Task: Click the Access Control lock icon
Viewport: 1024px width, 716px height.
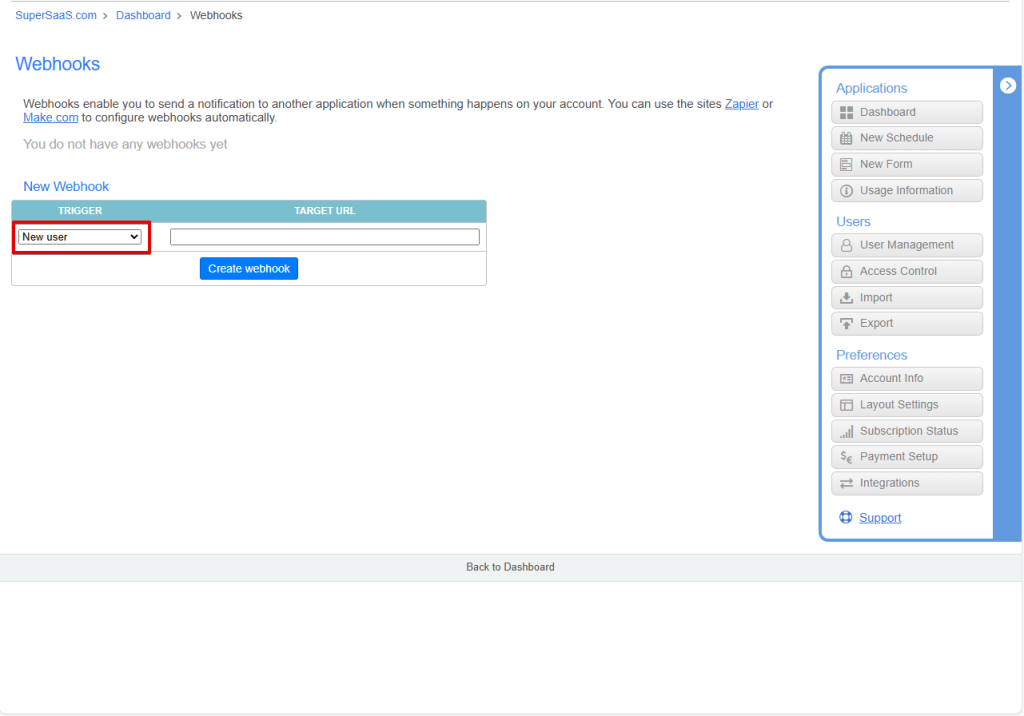Action: pyautogui.click(x=846, y=271)
